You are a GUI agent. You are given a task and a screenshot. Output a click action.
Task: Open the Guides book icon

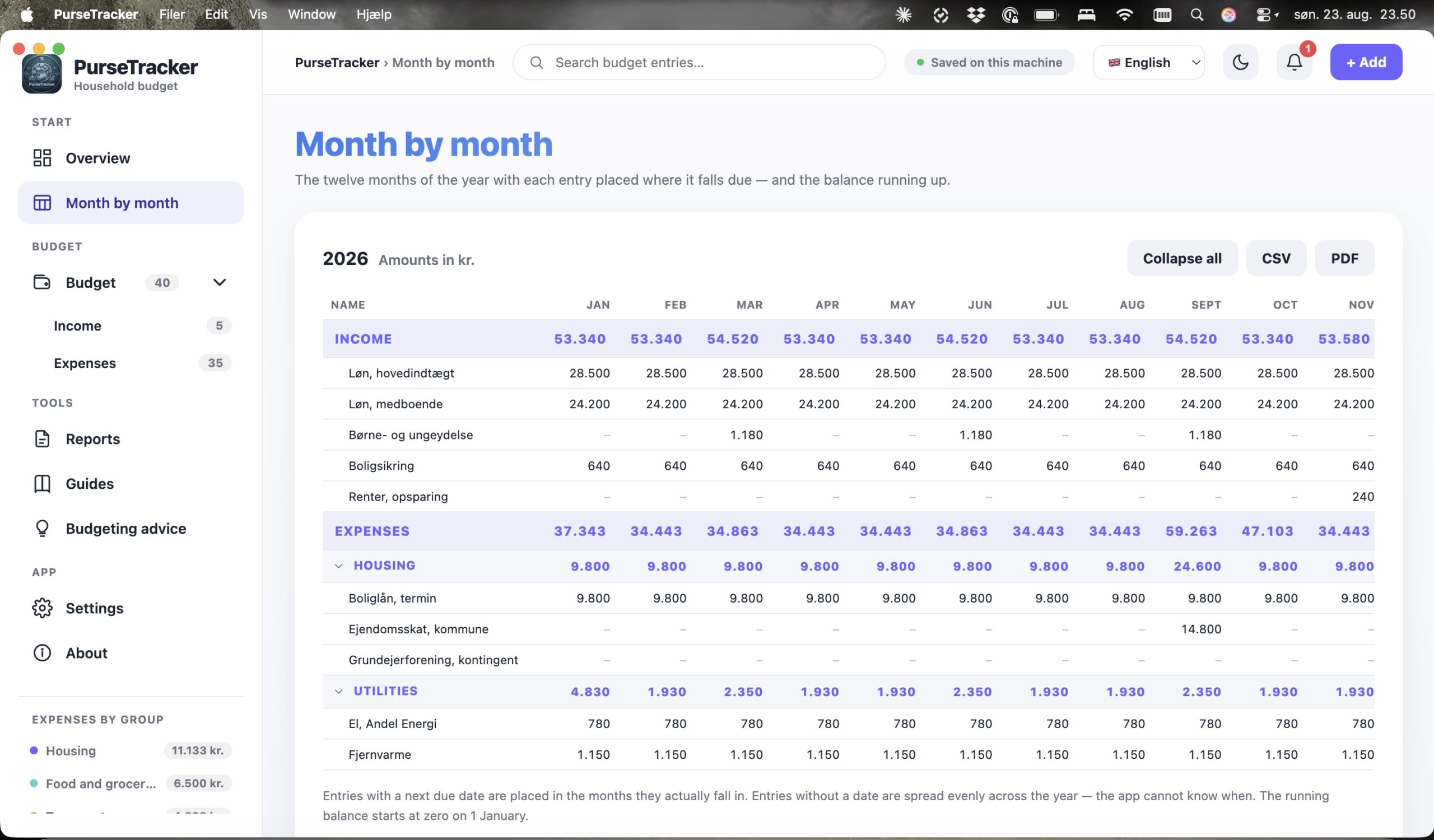click(42, 483)
